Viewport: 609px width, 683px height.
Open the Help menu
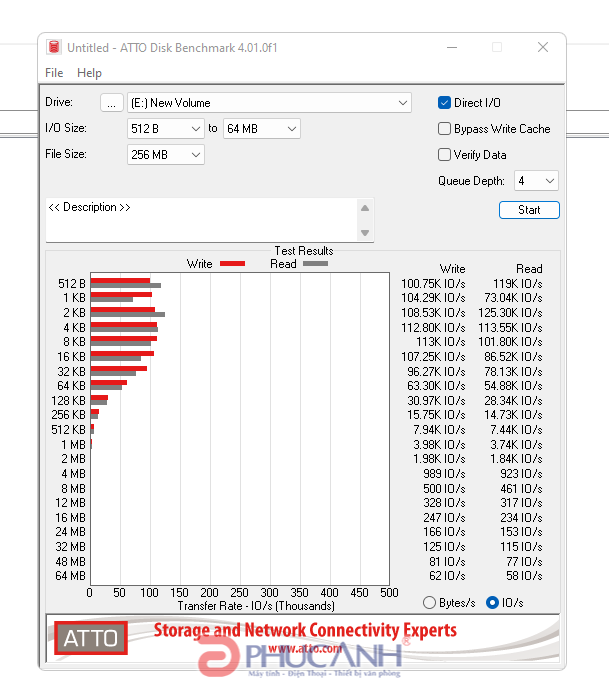coord(89,73)
